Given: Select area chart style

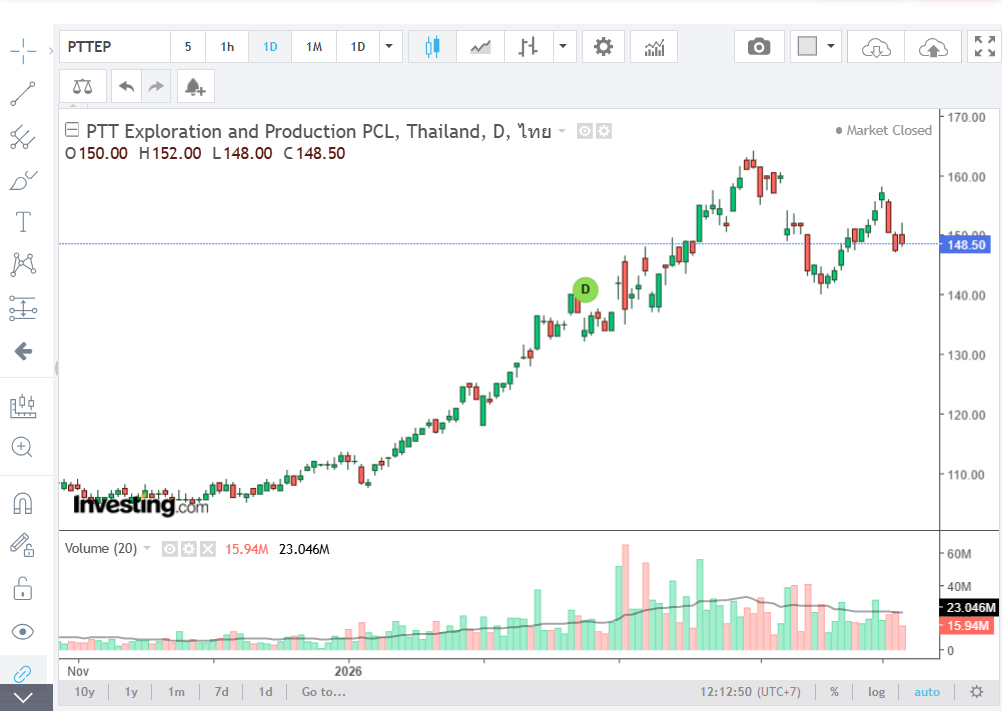Looking at the screenshot, I should coord(481,47).
